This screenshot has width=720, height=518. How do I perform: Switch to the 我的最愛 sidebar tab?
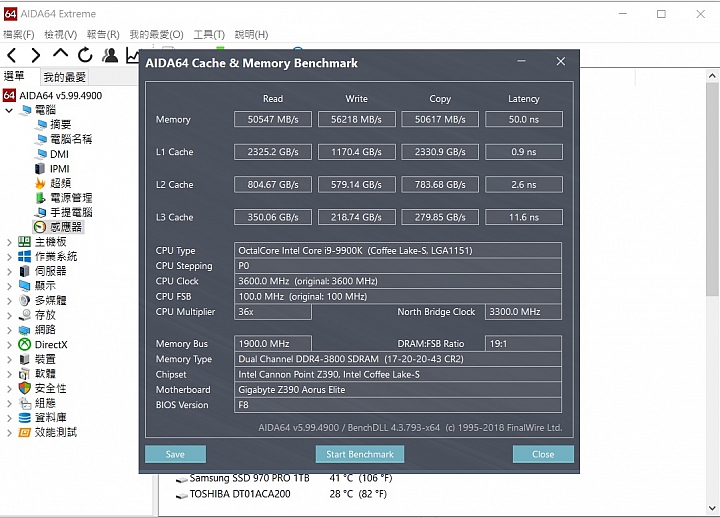point(64,77)
